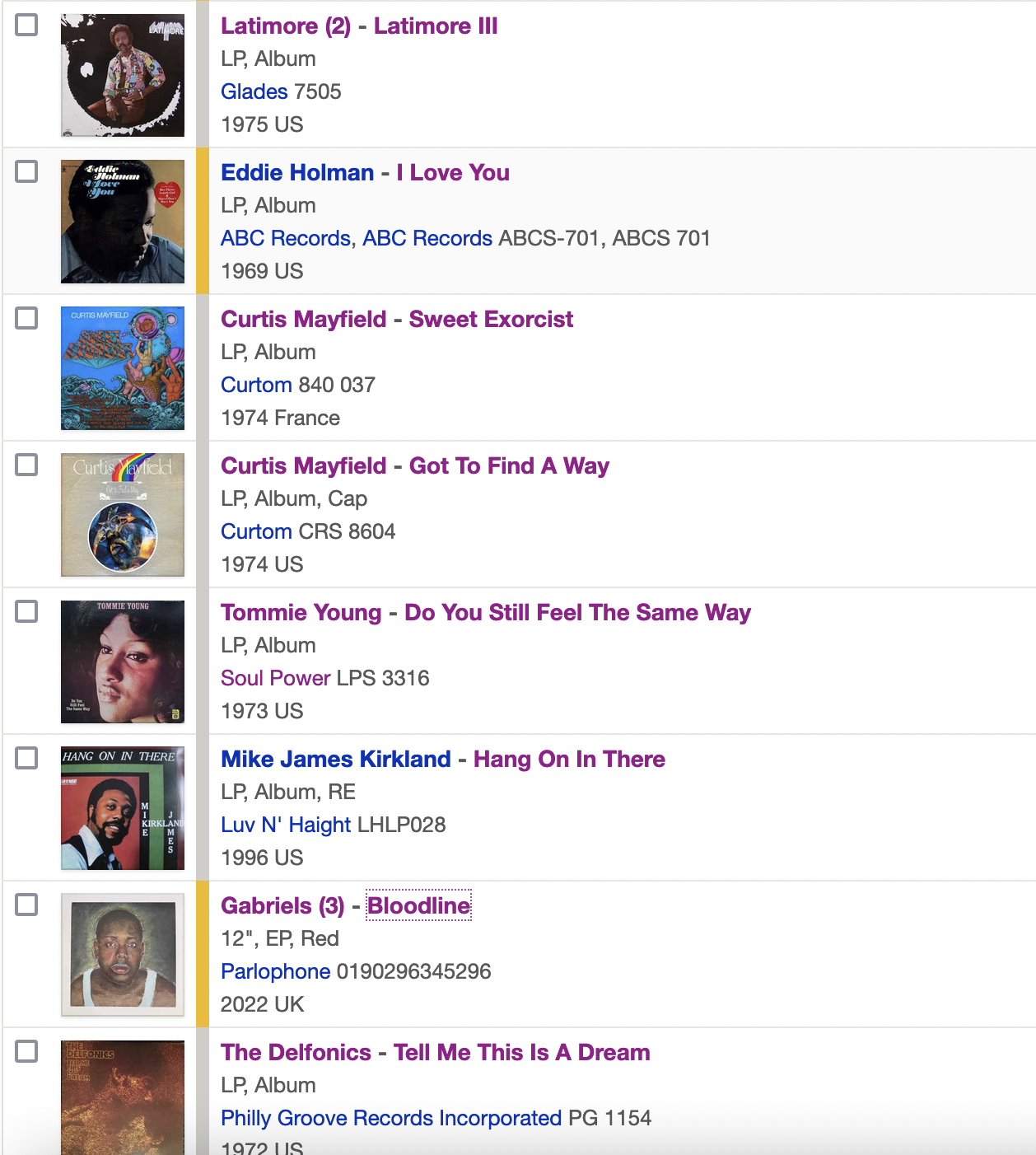Open the Glades label link
1036x1155 pixels.
(x=254, y=91)
